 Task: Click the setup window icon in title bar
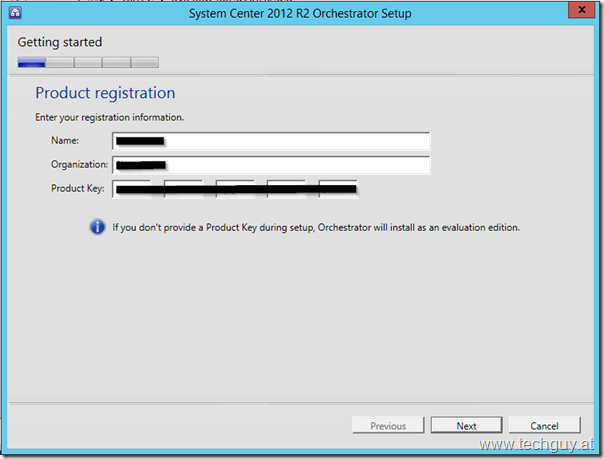pyautogui.click(x=17, y=13)
